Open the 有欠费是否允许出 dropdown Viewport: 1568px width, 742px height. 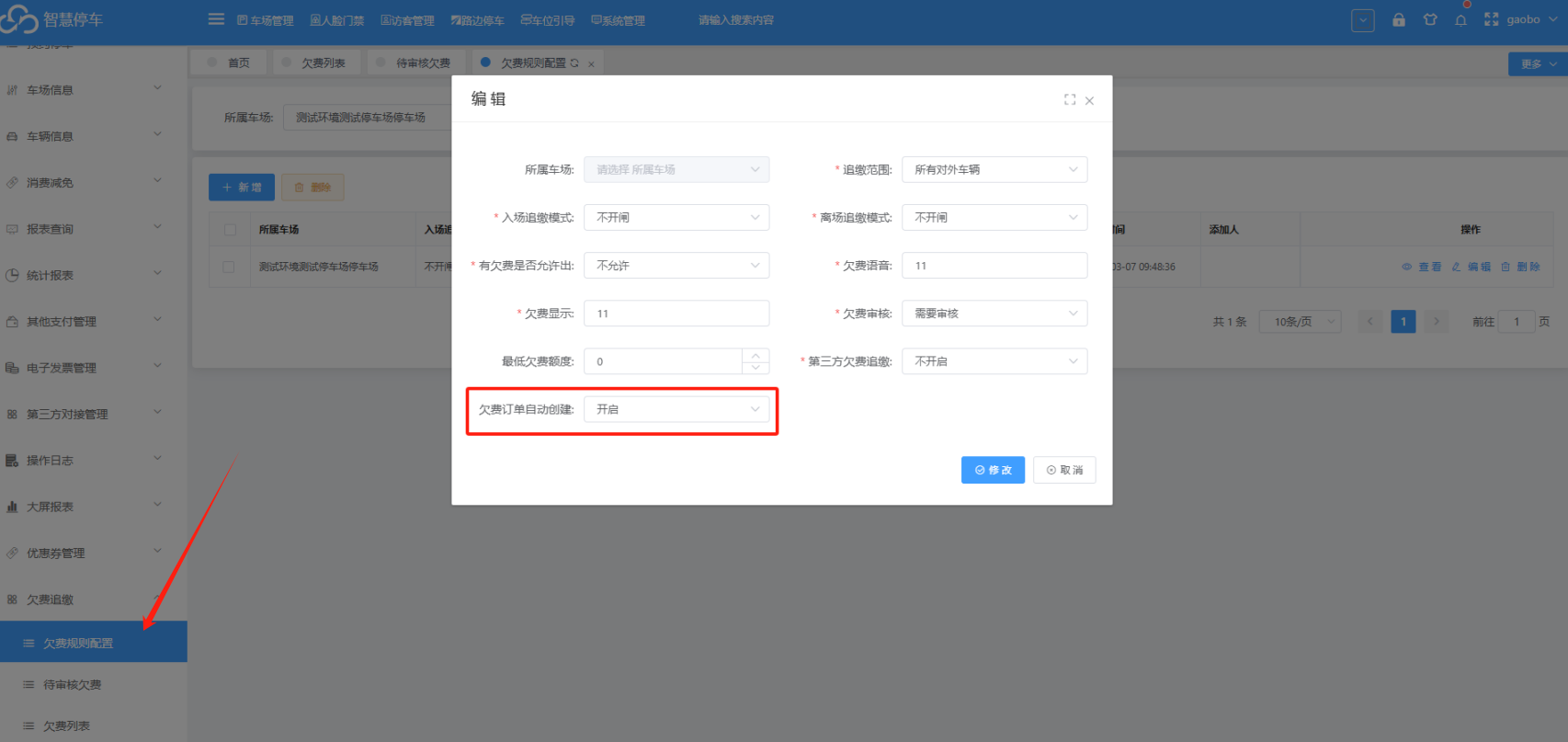click(x=676, y=266)
